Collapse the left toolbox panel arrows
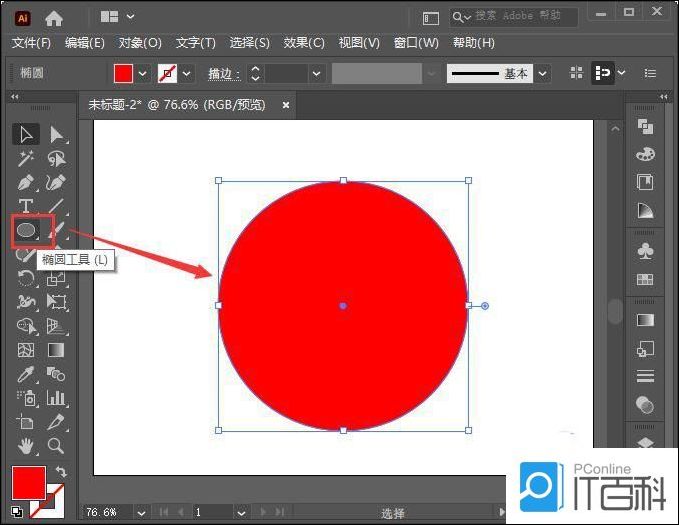The width and height of the screenshot is (679, 525). tap(15, 97)
